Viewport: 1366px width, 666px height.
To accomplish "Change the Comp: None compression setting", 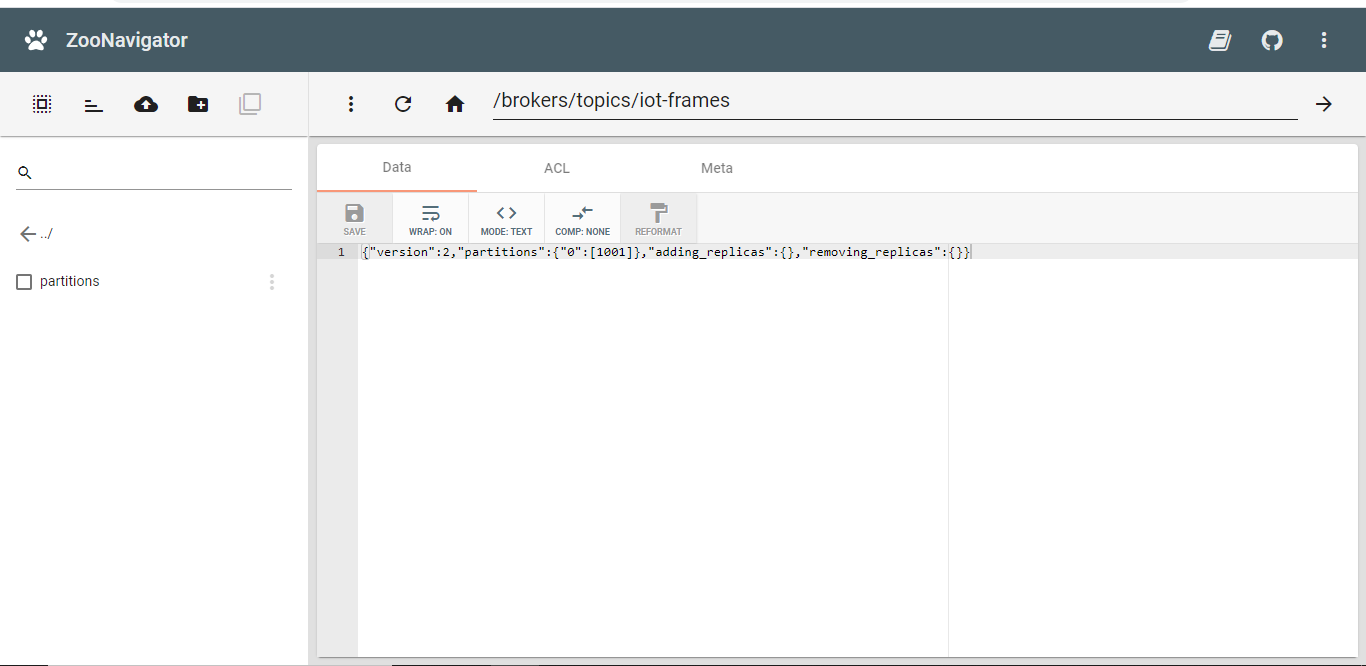I will [x=582, y=219].
